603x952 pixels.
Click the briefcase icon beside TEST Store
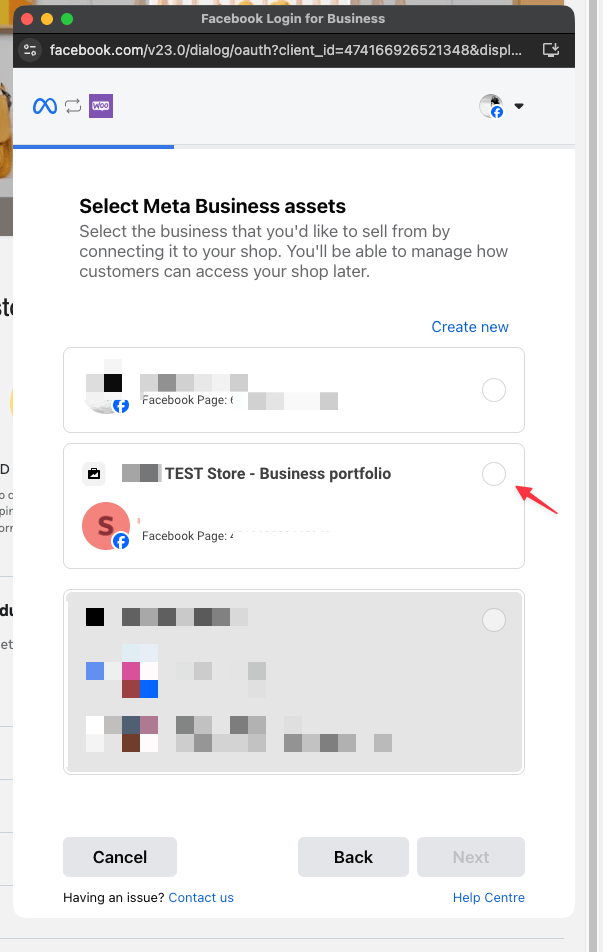pyautogui.click(x=93, y=474)
